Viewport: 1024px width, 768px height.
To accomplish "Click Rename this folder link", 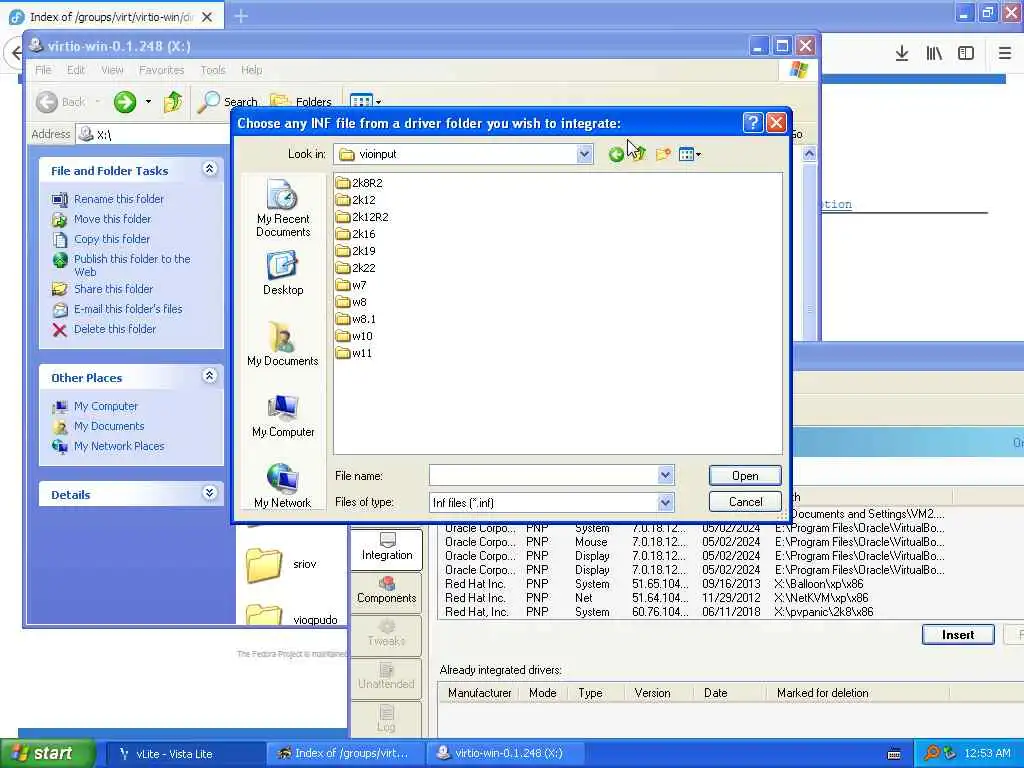I will (x=119, y=199).
